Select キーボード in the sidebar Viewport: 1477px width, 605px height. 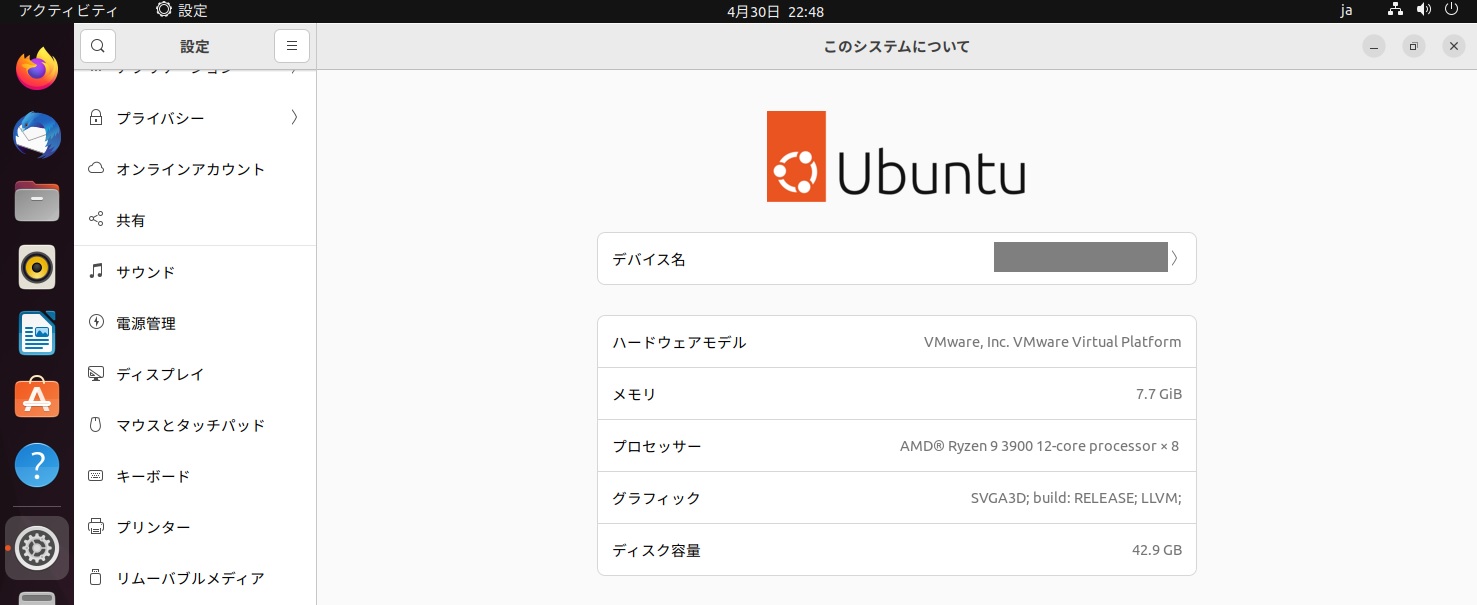click(195, 476)
